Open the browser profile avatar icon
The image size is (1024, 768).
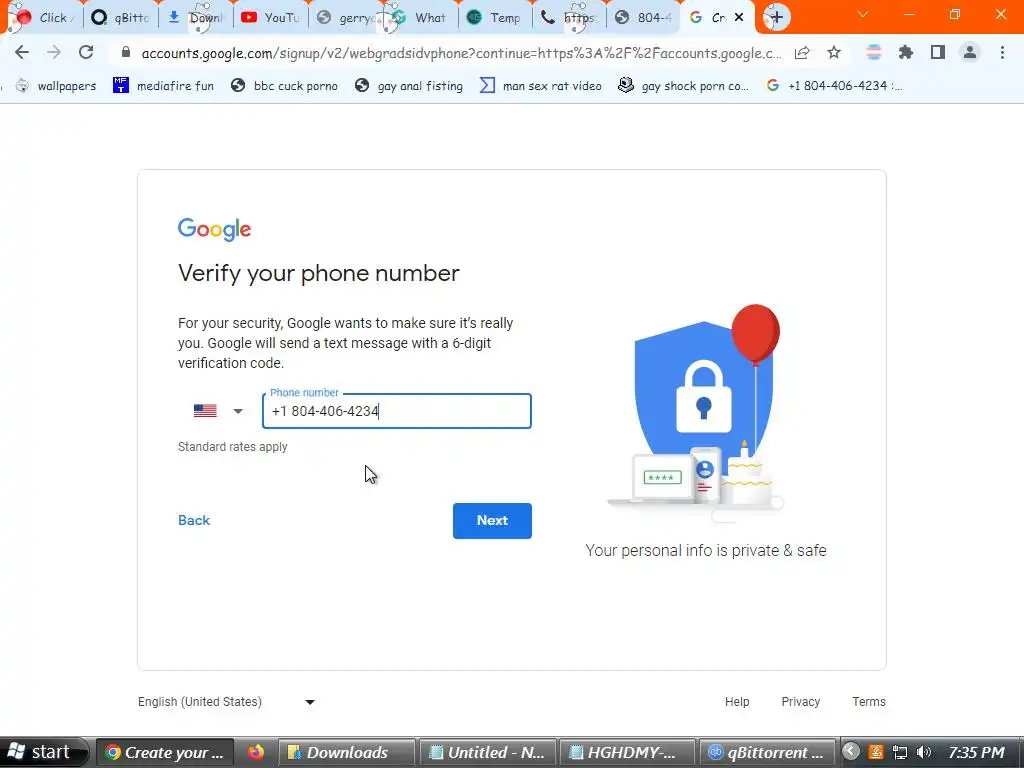[970, 53]
